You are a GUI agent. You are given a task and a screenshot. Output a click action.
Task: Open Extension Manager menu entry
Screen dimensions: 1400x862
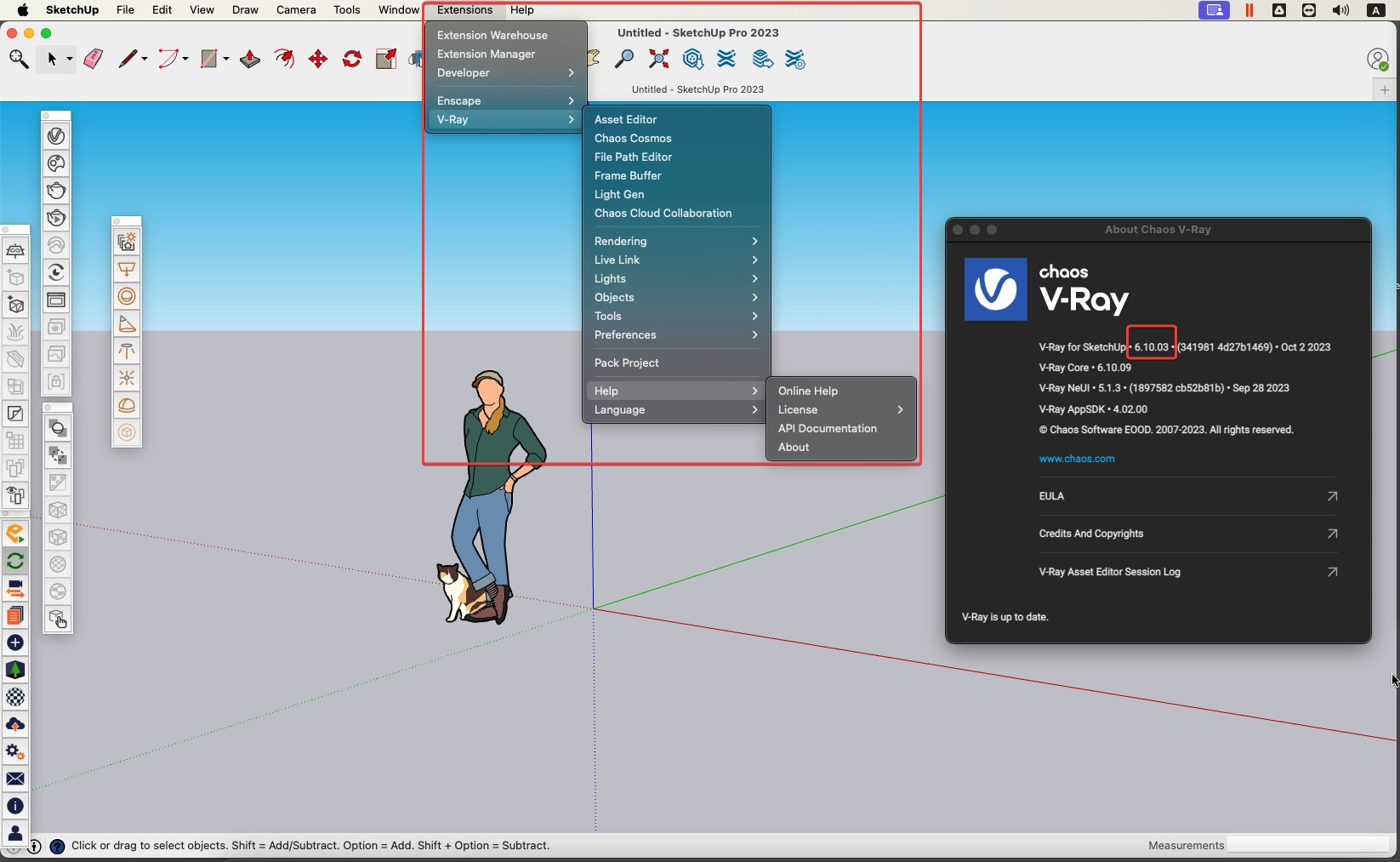click(x=505, y=54)
